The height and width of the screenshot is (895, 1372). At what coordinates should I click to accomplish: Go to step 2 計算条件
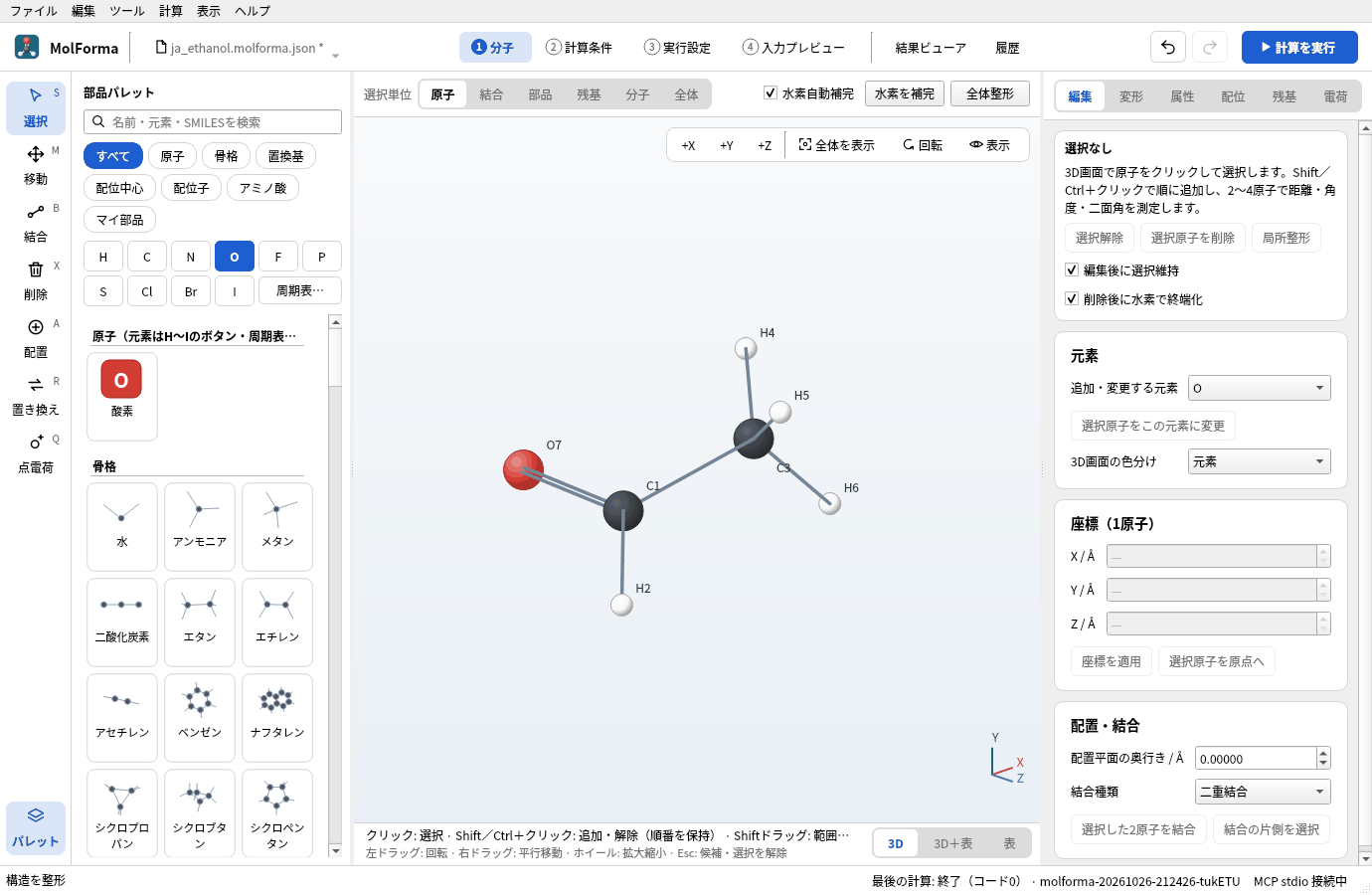(580, 47)
